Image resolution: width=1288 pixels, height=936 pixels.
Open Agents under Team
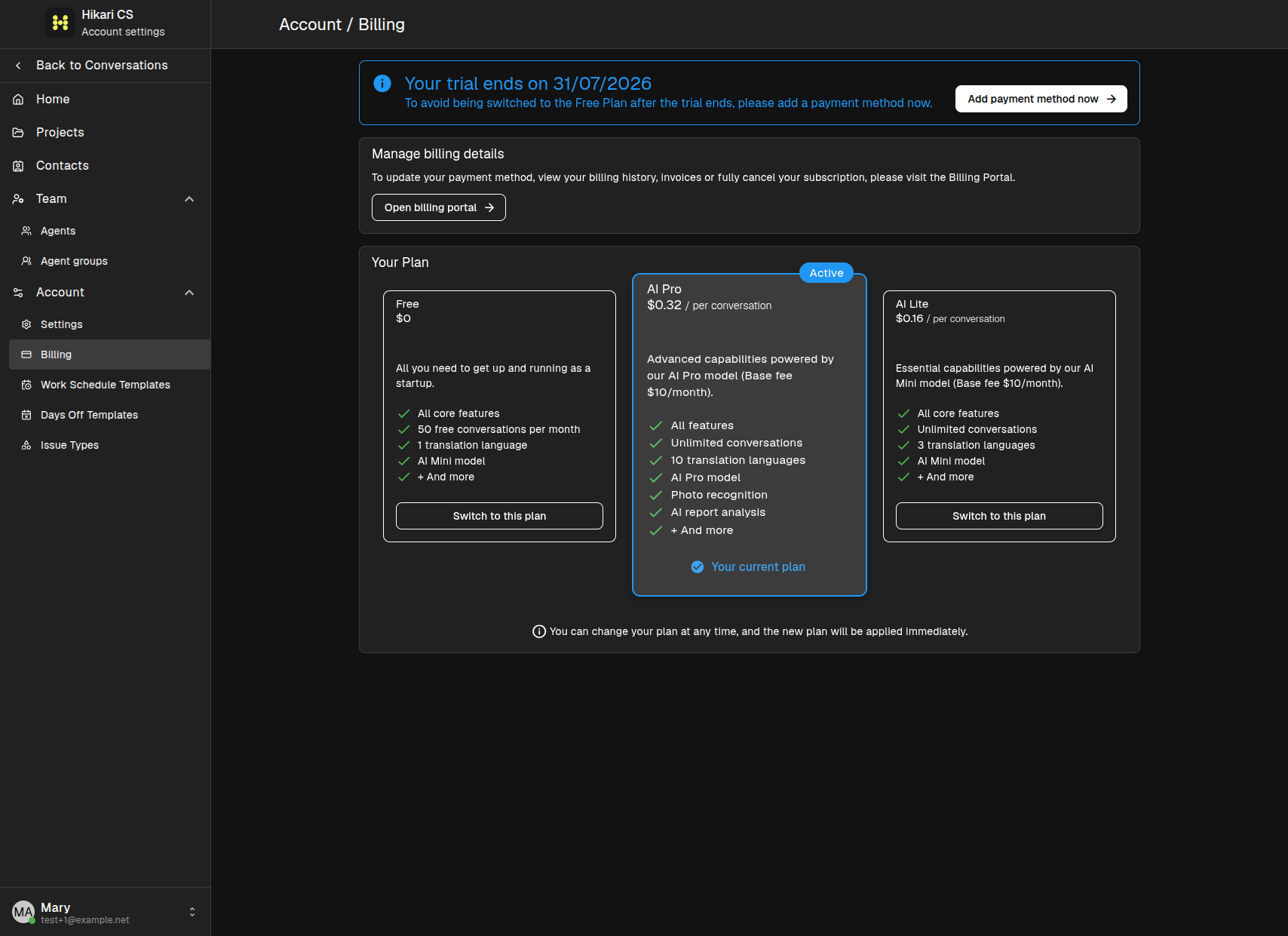pos(109,231)
